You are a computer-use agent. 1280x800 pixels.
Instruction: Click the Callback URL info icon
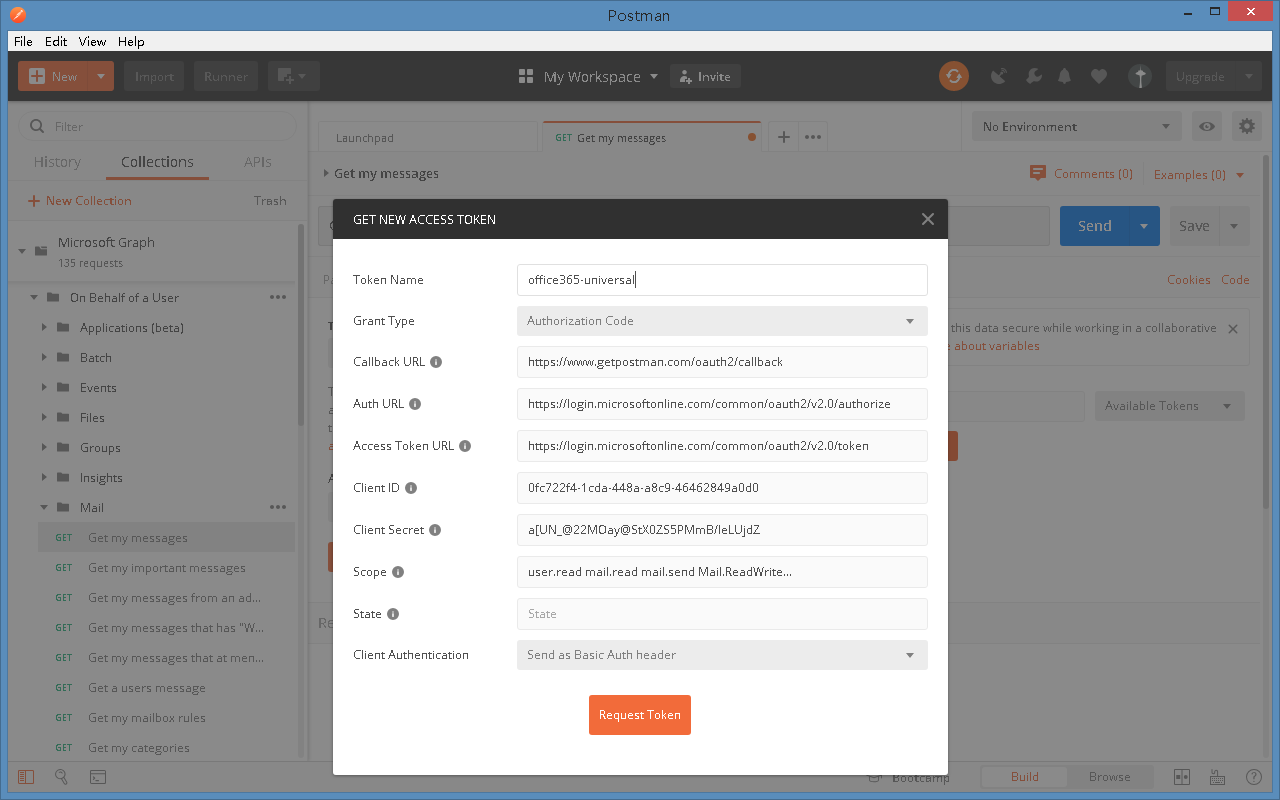[x=436, y=362]
